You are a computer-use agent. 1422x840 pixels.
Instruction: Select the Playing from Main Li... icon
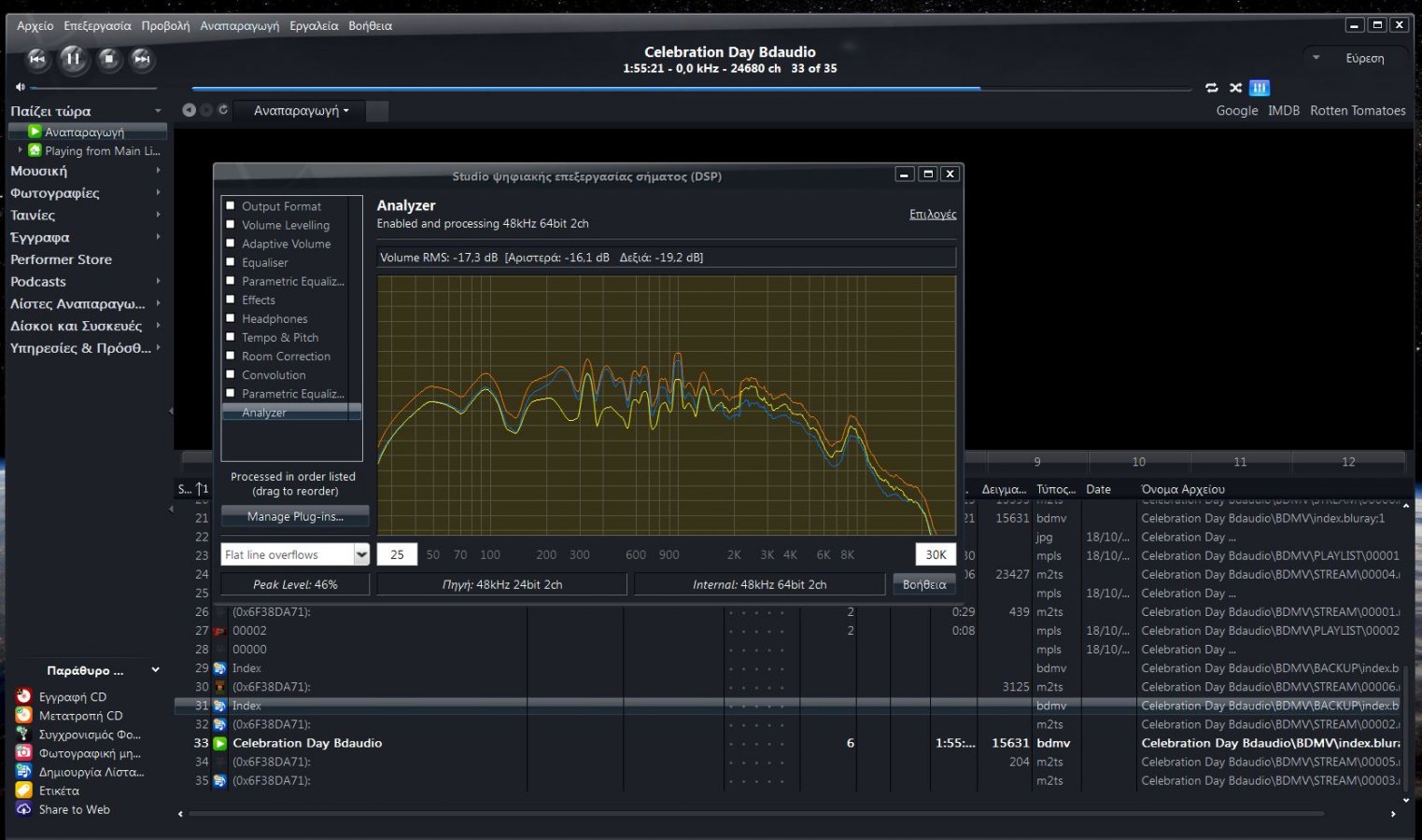point(35,150)
